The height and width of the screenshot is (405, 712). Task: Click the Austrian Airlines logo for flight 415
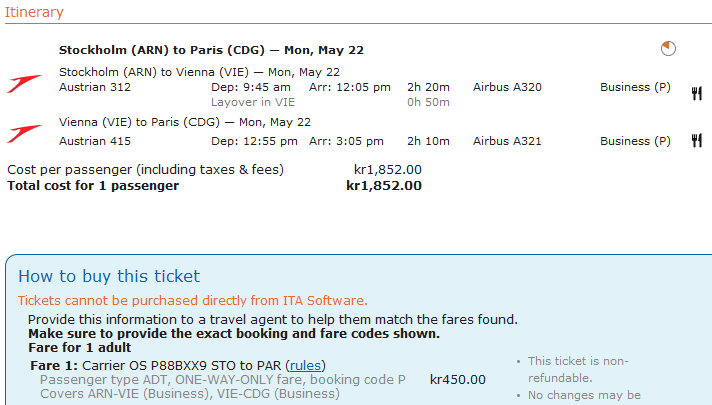[x=24, y=132]
